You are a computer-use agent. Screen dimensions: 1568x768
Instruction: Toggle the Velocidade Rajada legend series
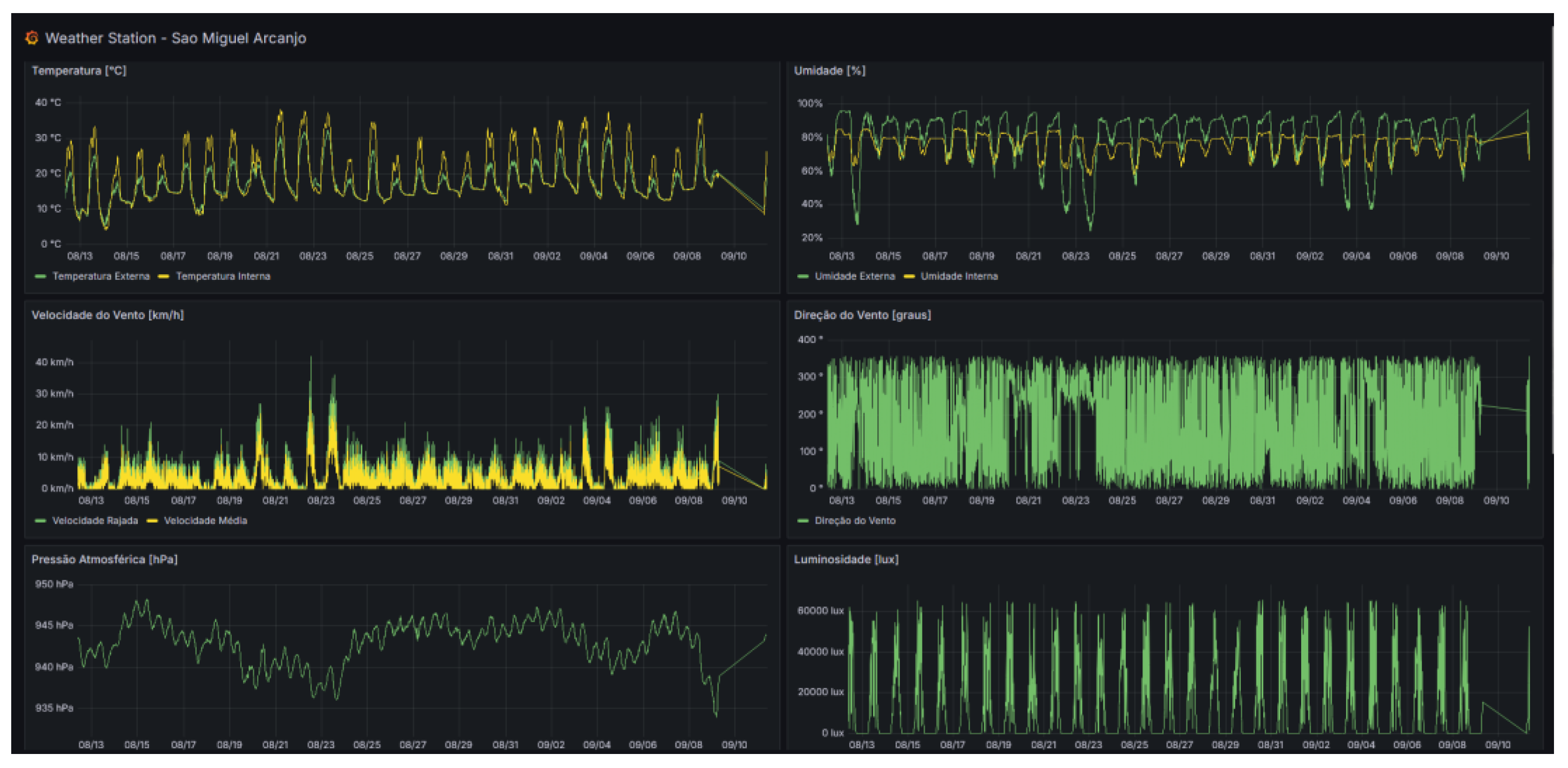point(95,520)
